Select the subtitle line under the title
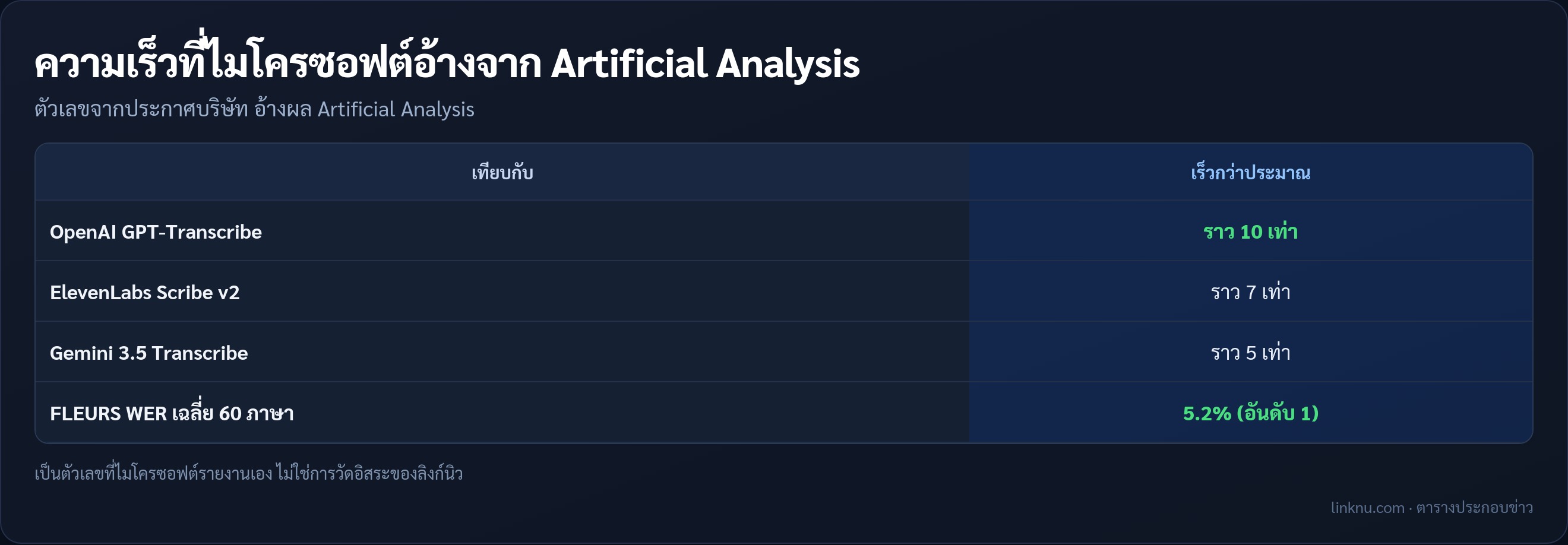Screen dimensions: 1568x545 coord(254,109)
